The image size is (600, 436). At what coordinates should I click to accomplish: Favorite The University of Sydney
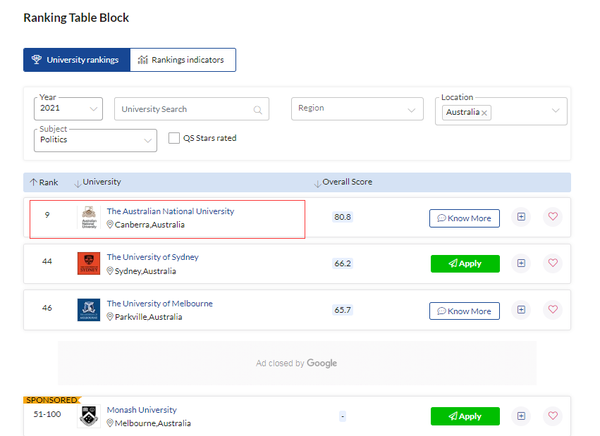[x=553, y=263]
